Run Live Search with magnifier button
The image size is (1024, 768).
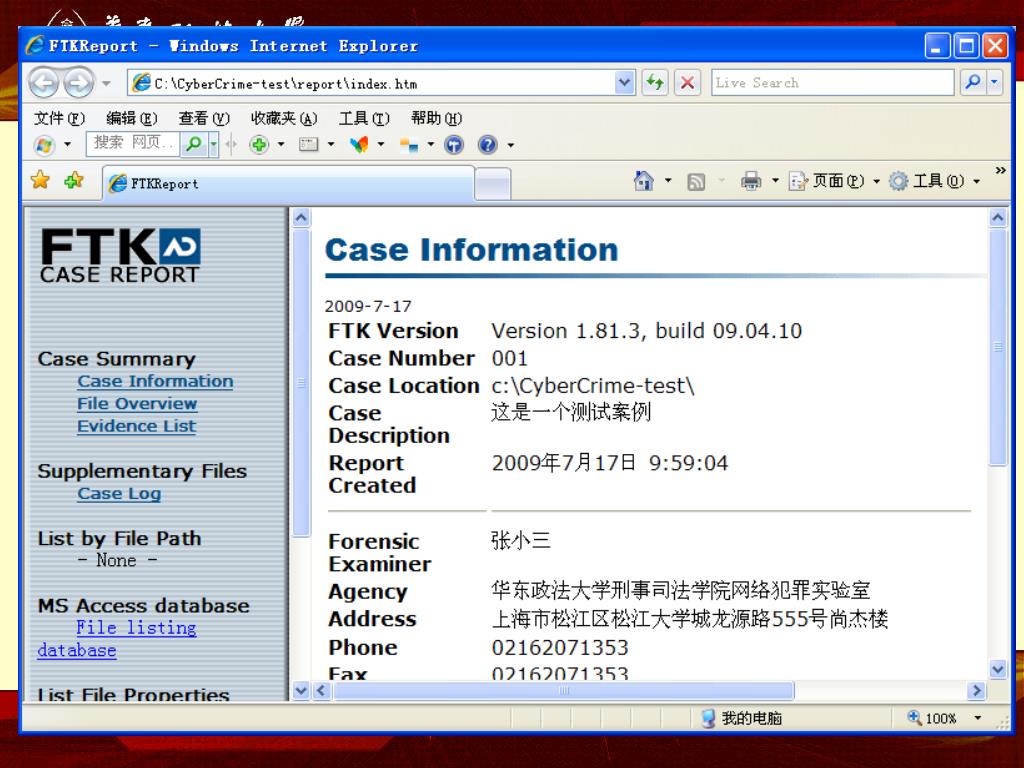(x=972, y=83)
